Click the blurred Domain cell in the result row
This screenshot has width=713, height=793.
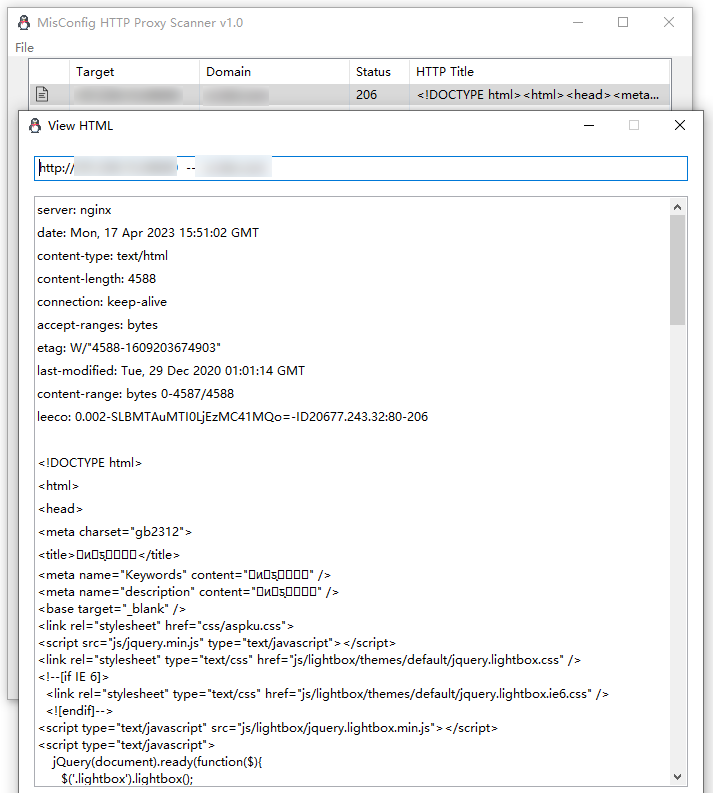(x=236, y=95)
